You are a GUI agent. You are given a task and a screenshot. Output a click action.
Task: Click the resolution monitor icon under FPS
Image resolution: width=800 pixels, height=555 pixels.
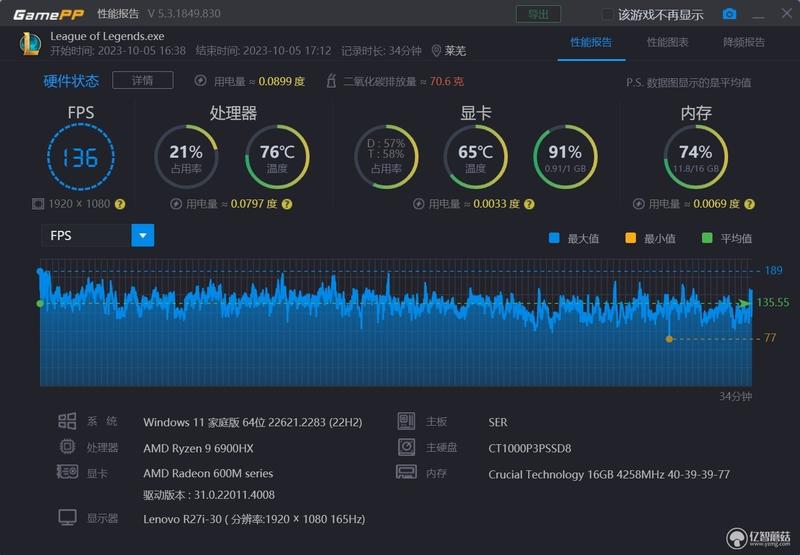pos(38,204)
